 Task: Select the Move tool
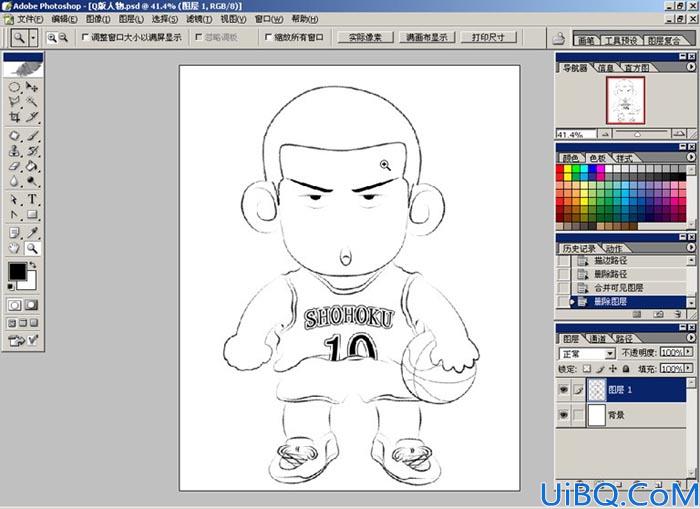tap(32, 87)
